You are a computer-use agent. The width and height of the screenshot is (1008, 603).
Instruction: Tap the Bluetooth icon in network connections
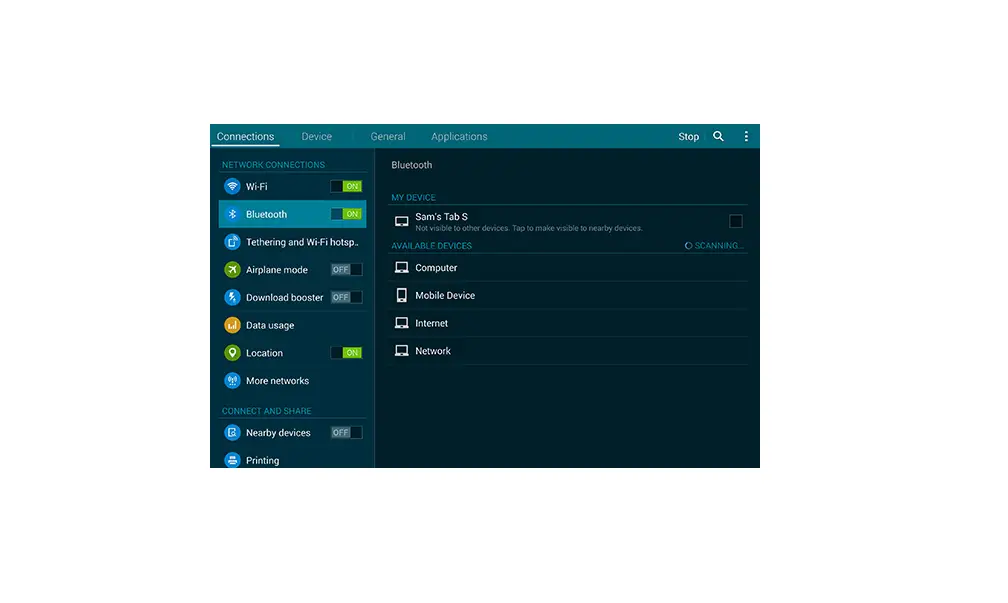click(x=232, y=214)
